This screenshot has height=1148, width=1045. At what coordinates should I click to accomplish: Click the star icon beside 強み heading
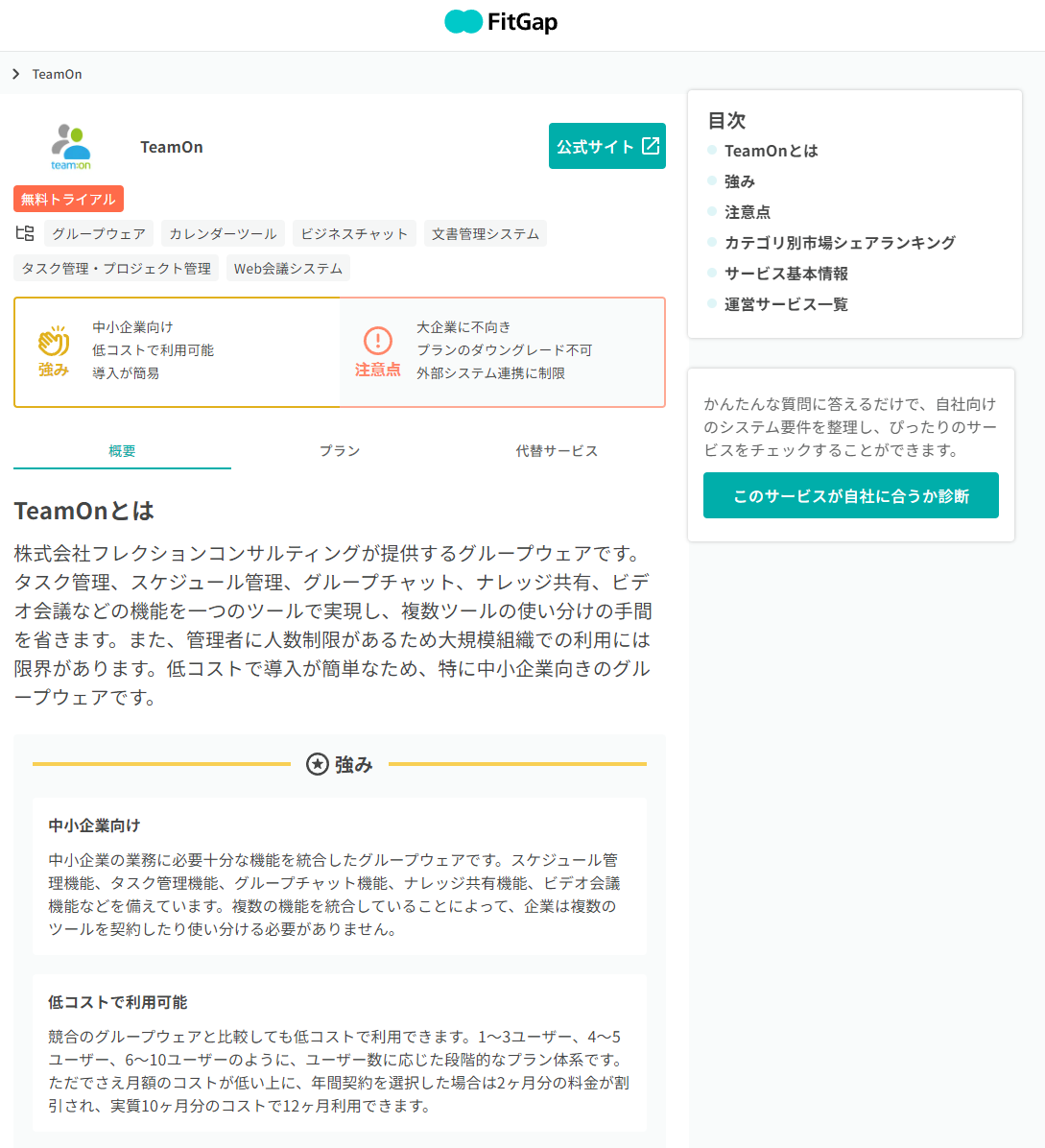pyautogui.click(x=317, y=764)
